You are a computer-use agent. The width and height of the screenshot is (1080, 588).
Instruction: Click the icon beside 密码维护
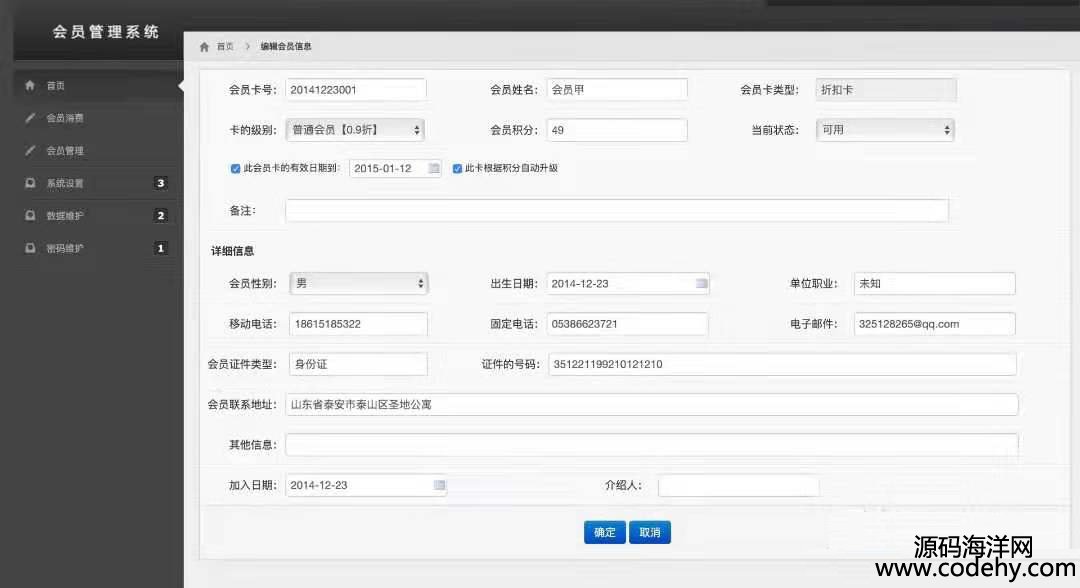tap(30, 248)
